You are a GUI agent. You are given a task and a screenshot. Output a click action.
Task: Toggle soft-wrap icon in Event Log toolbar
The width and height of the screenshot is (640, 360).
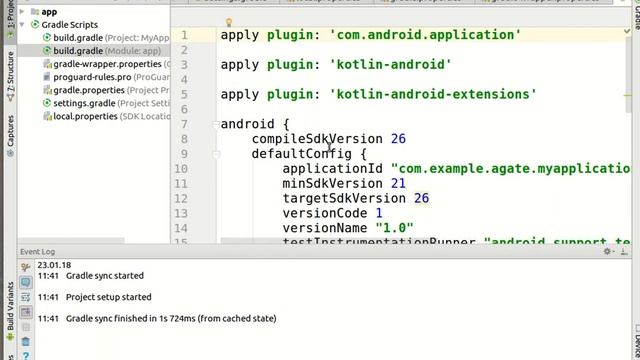pyautogui.click(x=25, y=297)
